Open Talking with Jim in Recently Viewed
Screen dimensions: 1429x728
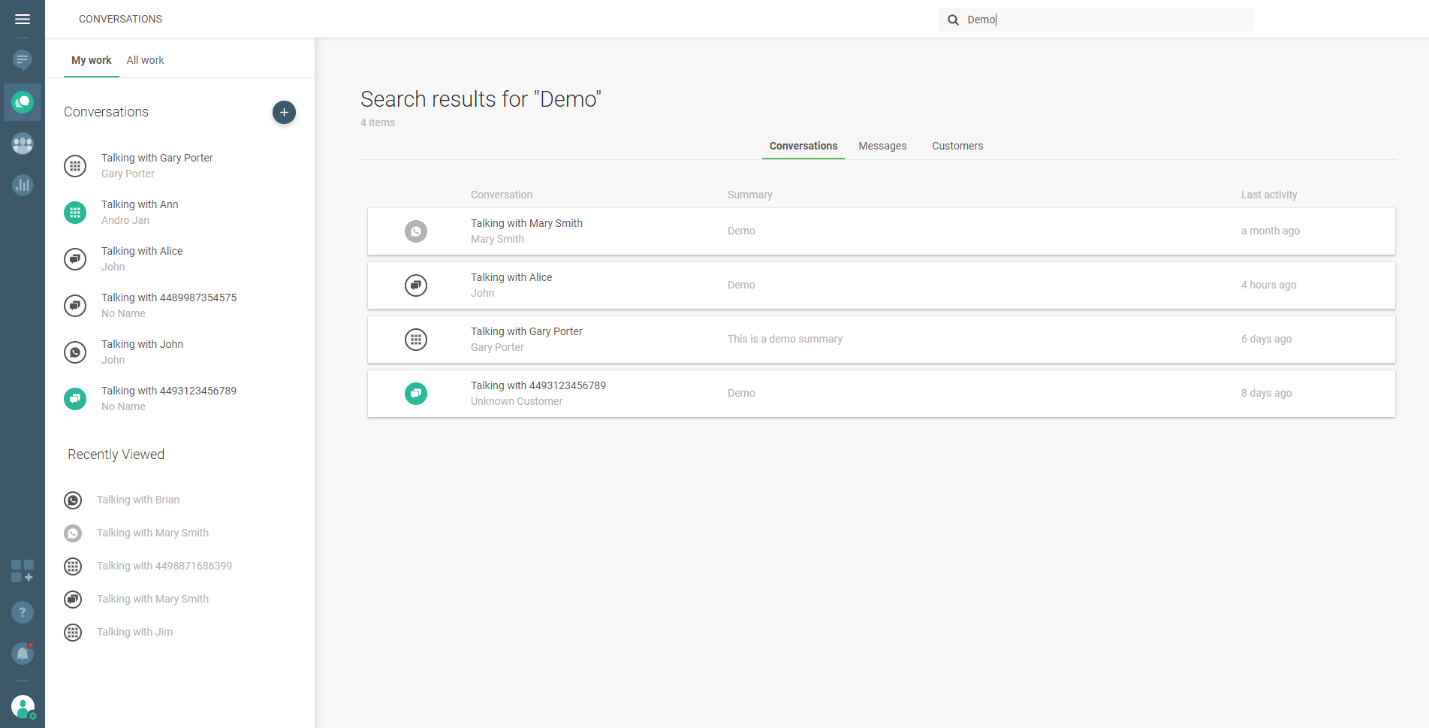point(134,632)
